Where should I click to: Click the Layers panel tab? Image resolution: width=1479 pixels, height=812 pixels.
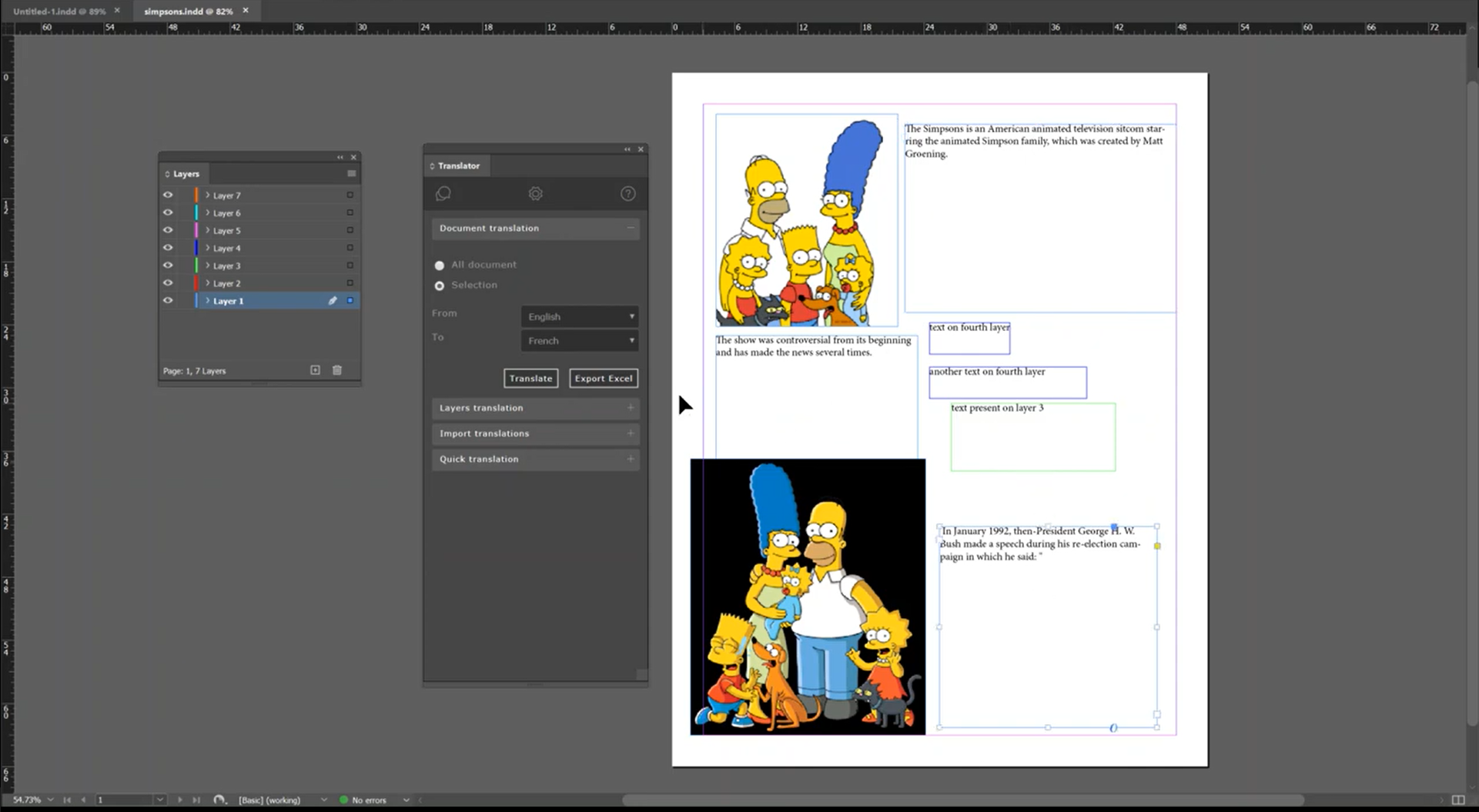(186, 174)
